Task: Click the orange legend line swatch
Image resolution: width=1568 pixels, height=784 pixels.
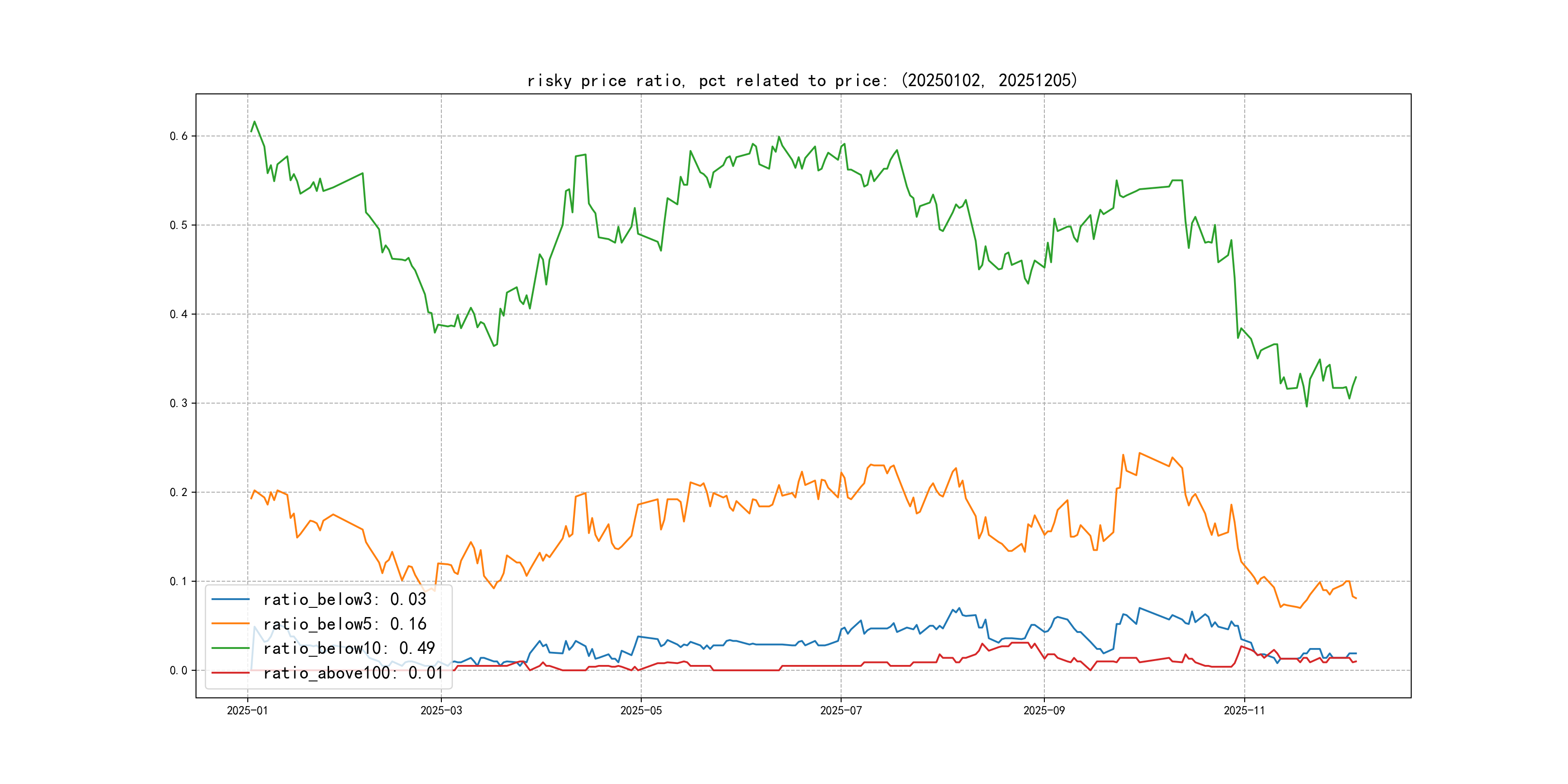Action: (x=230, y=624)
